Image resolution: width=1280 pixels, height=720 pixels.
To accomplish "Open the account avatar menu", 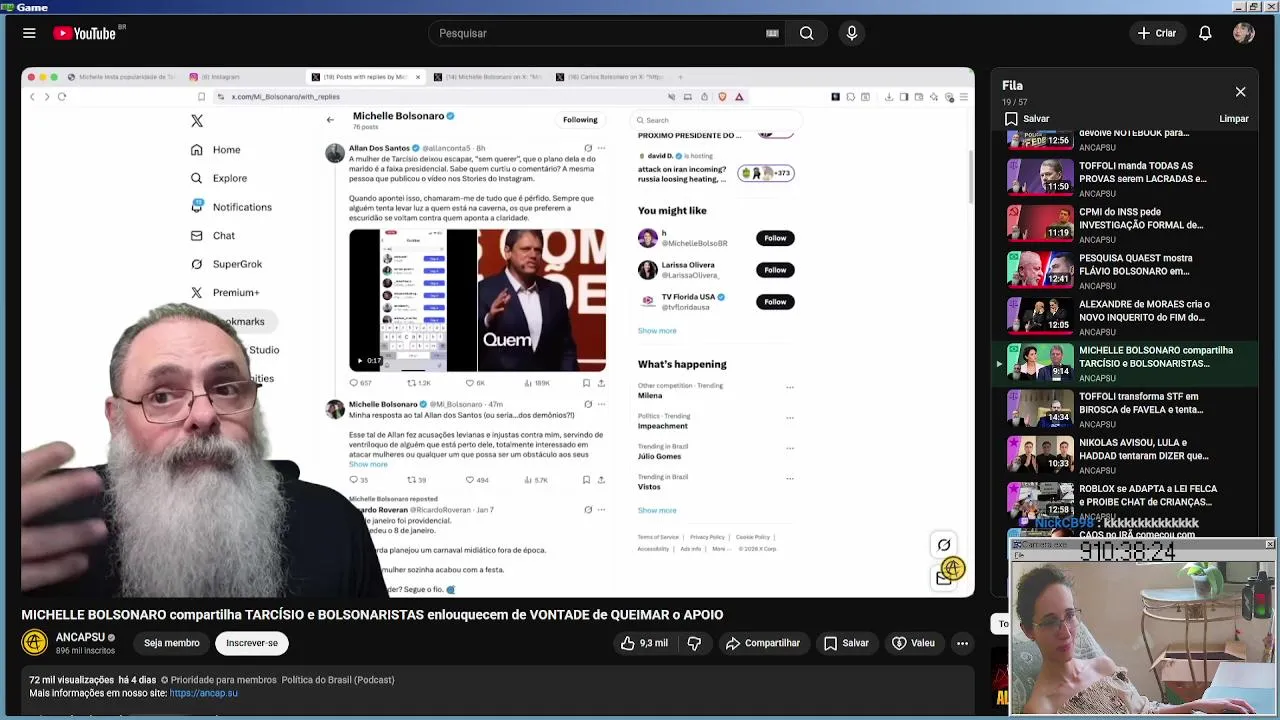I will click(1244, 33).
